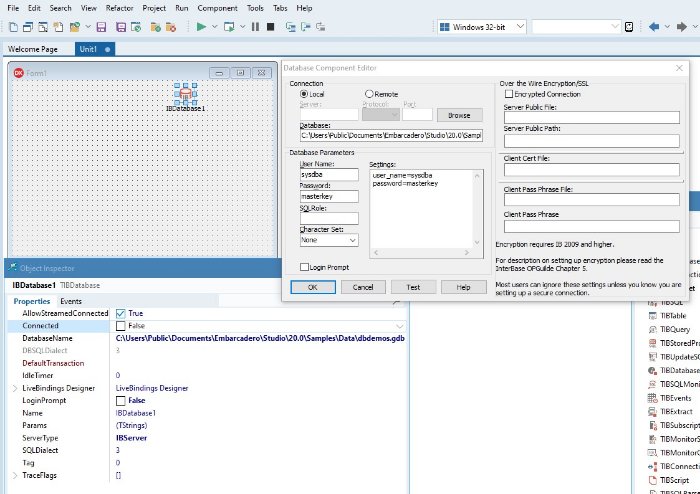Click the device rotate icon beside the empty combo
The image size is (700, 494).
click(629, 27)
